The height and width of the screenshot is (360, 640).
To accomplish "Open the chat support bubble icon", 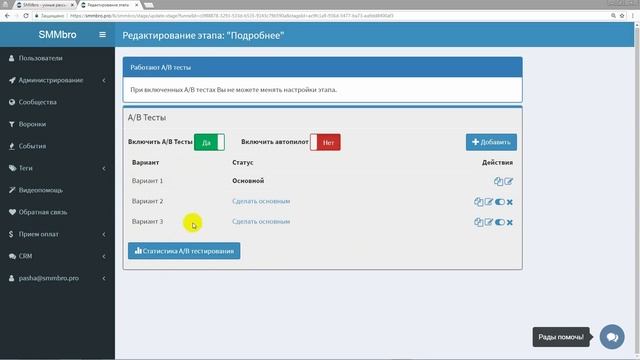I will 612,337.
